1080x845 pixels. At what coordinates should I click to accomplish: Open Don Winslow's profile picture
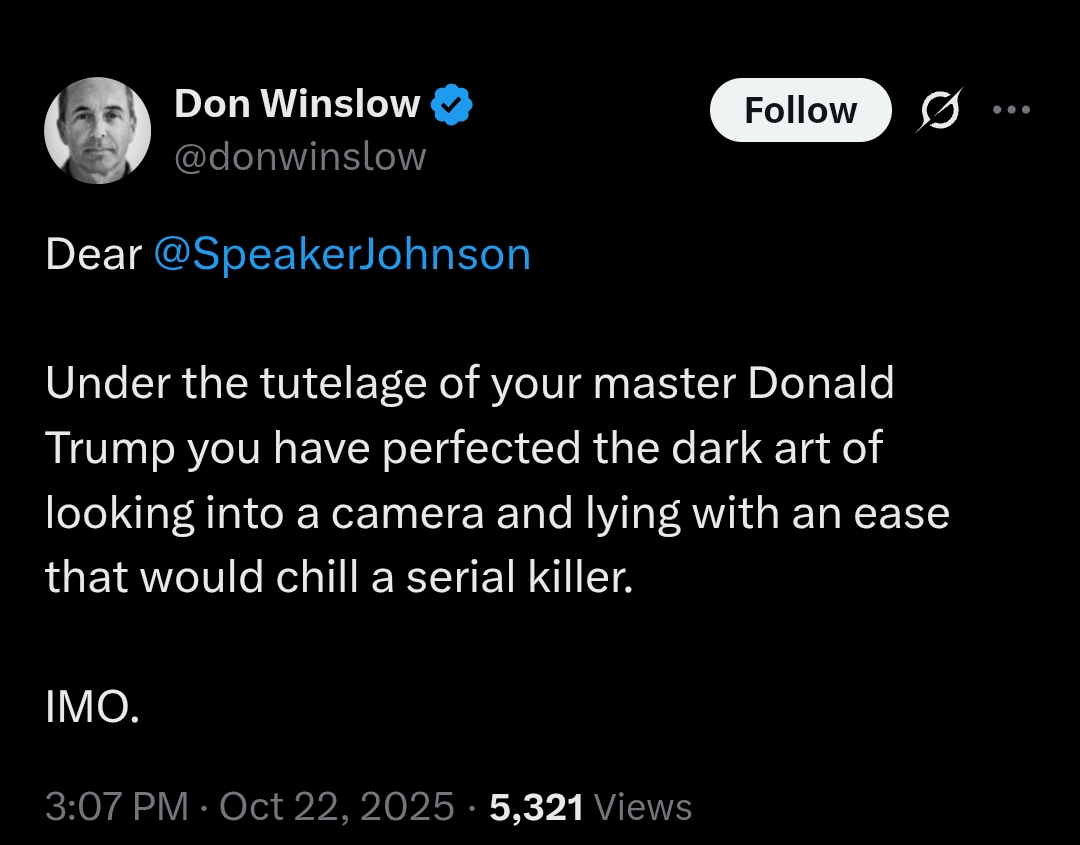98,131
